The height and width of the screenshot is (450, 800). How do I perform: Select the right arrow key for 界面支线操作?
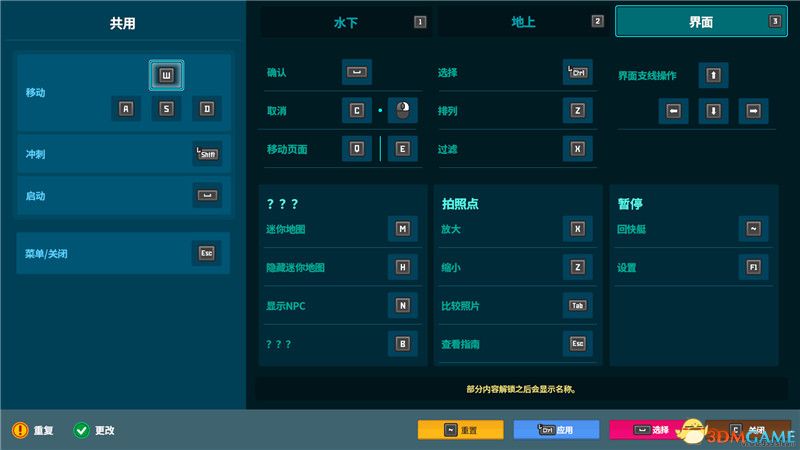point(754,111)
